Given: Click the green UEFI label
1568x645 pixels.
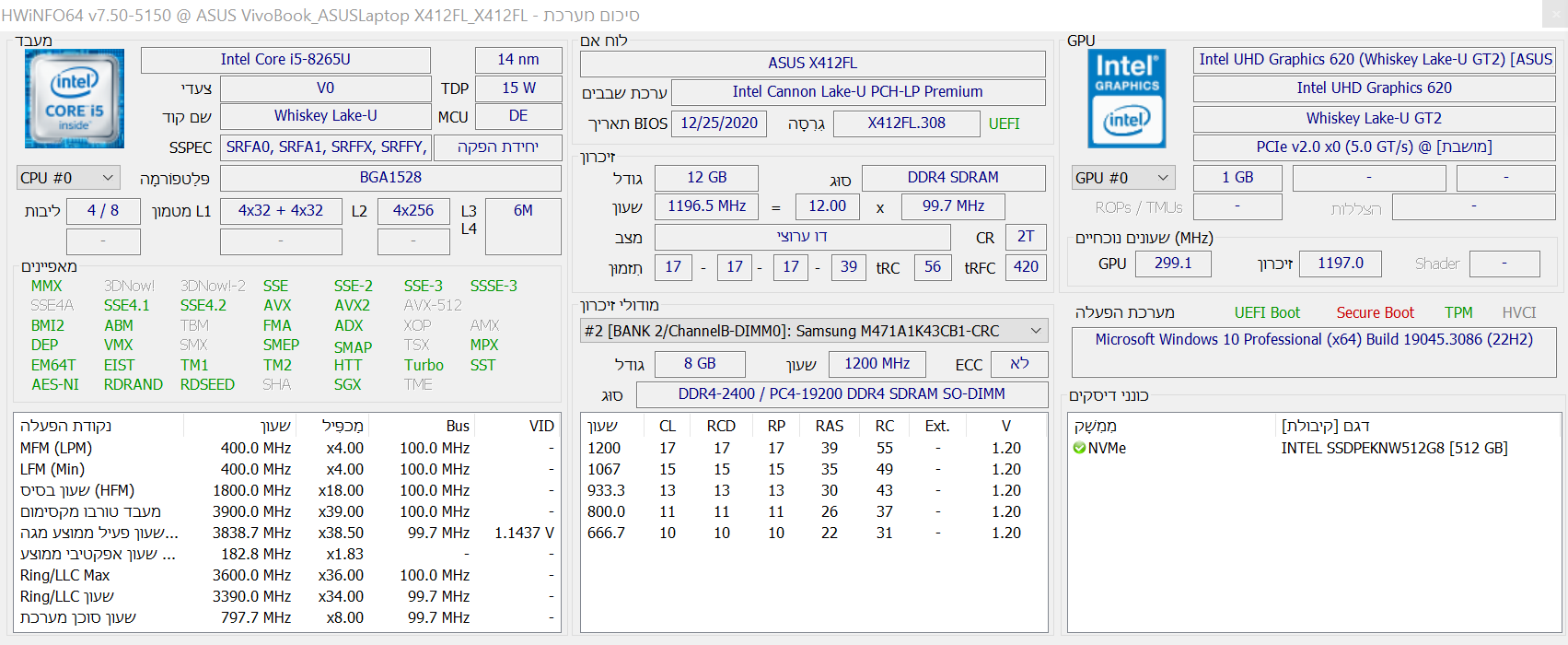Looking at the screenshot, I should point(1004,123).
